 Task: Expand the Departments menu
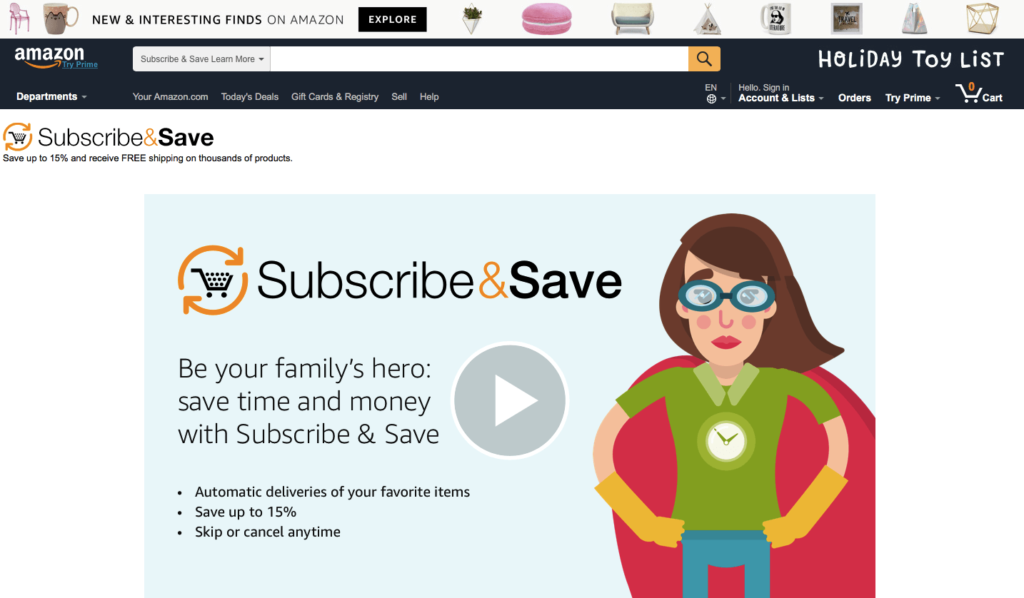51,97
